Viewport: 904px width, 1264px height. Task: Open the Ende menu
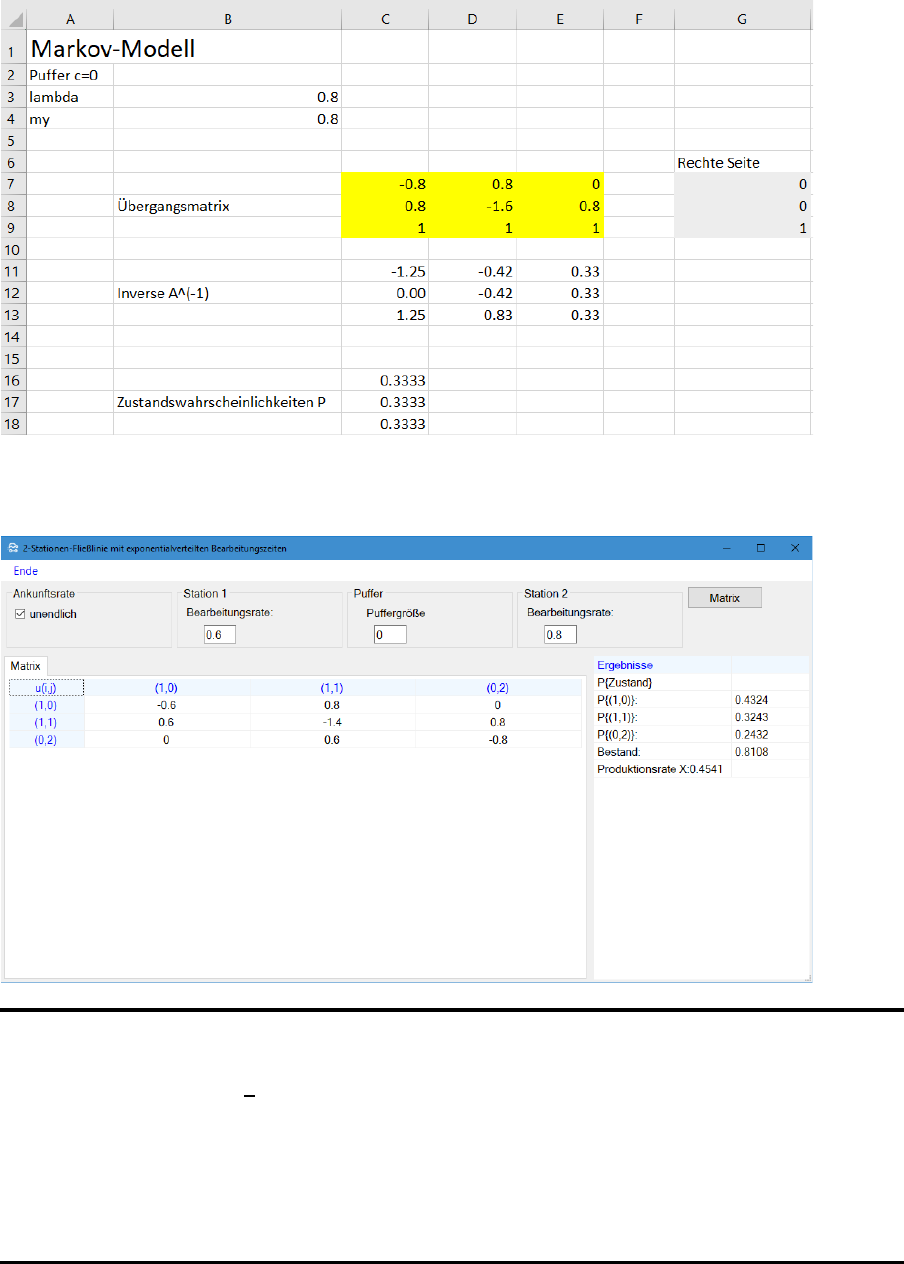pos(25,570)
